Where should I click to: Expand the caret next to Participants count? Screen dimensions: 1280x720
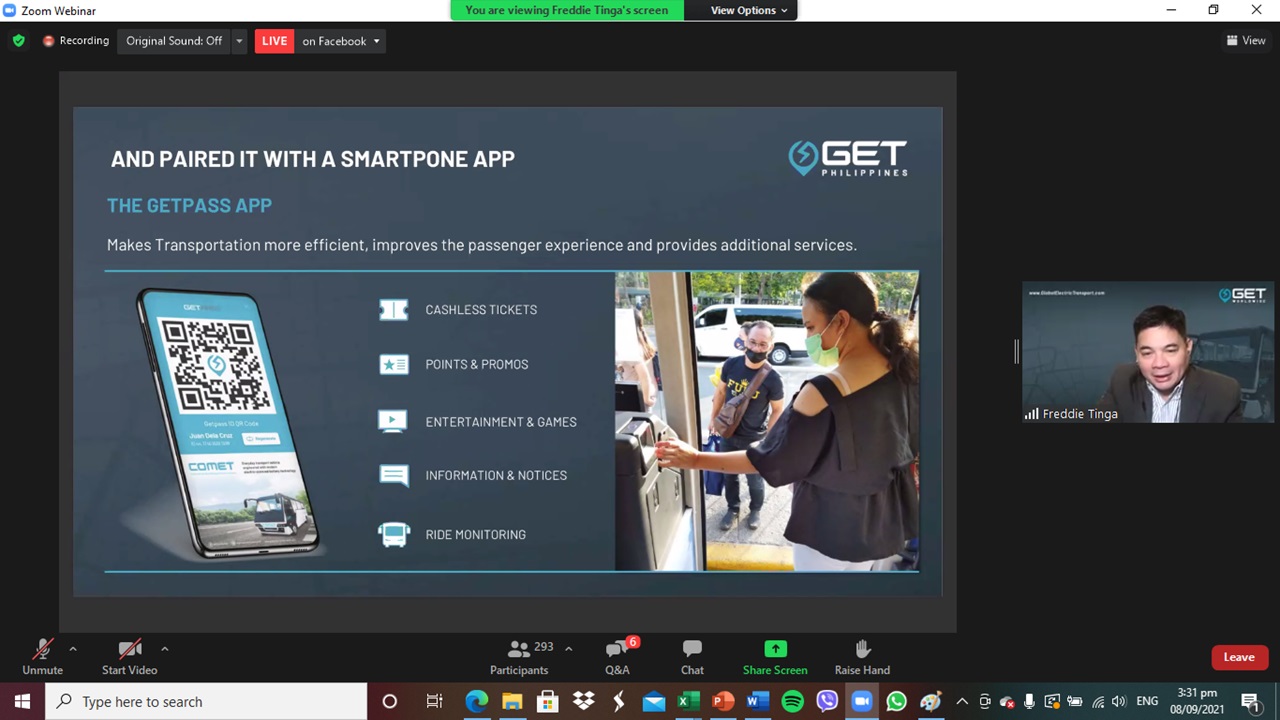point(568,648)
